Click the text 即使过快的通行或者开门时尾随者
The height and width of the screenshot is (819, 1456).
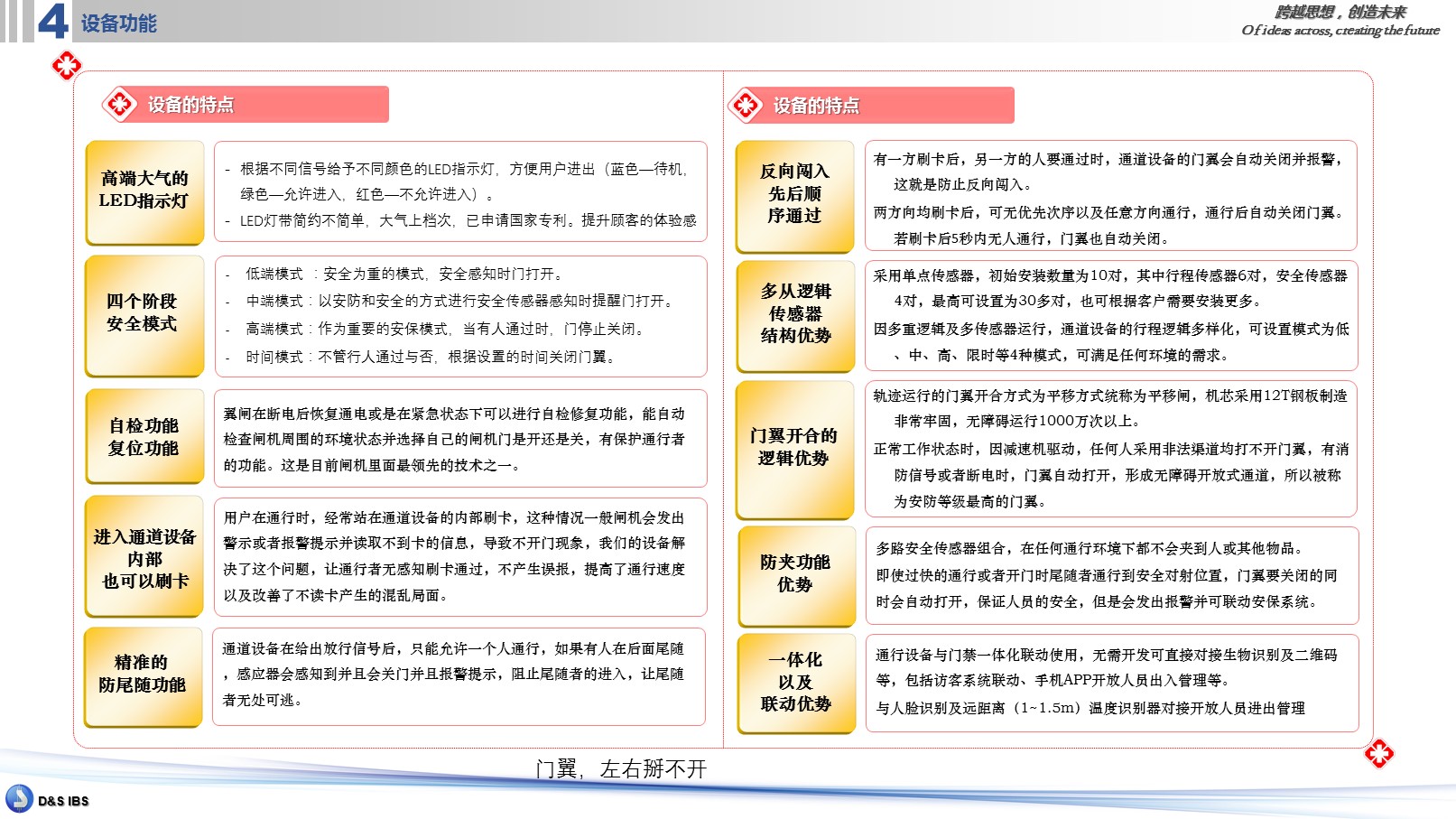[x=1107, y=589]
